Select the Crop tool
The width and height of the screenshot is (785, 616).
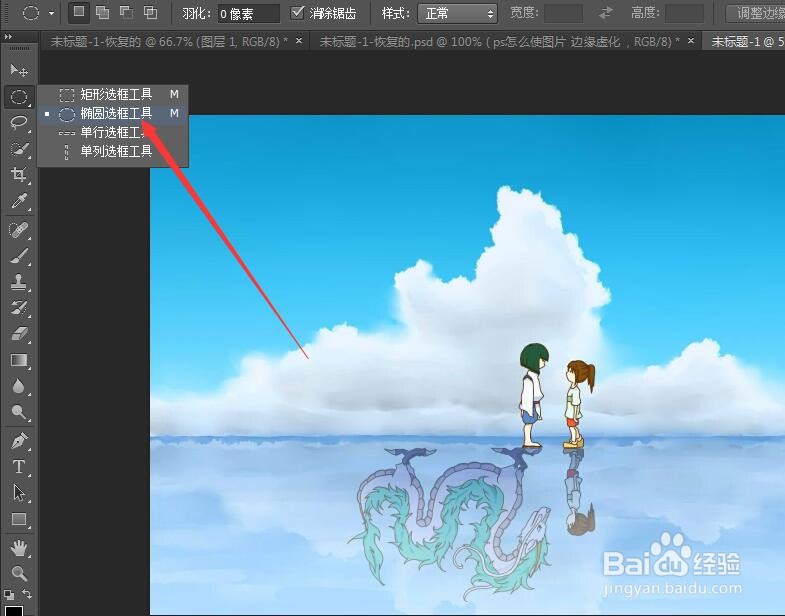click(19, 175)
